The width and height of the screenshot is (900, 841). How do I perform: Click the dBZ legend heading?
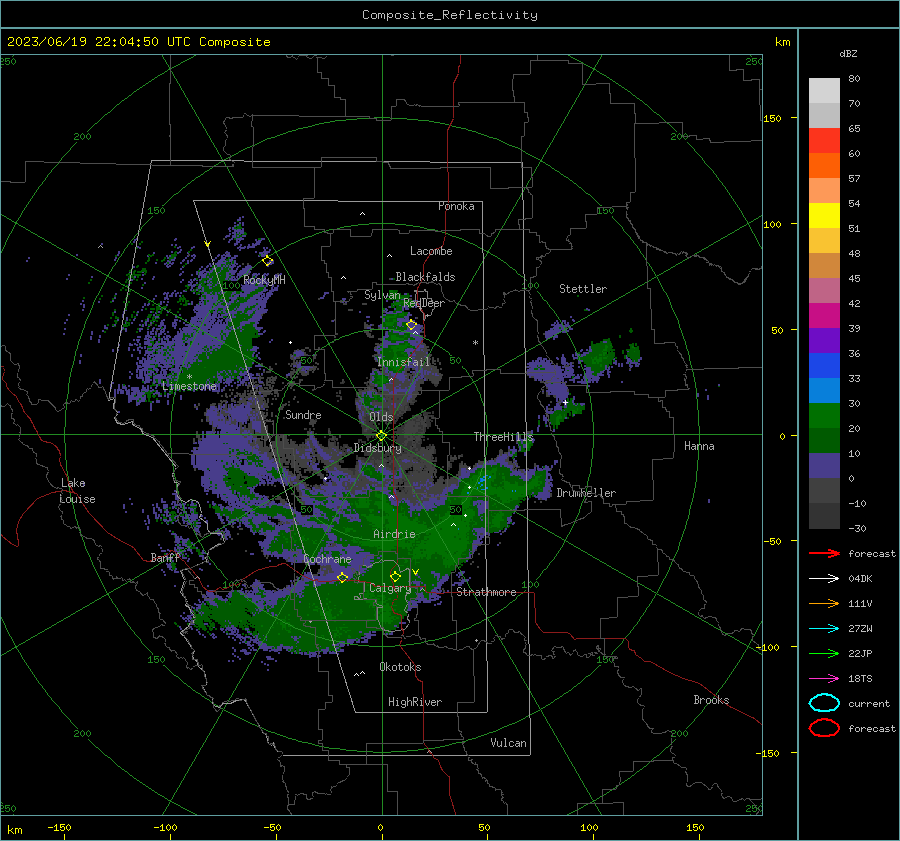(848, 53)
